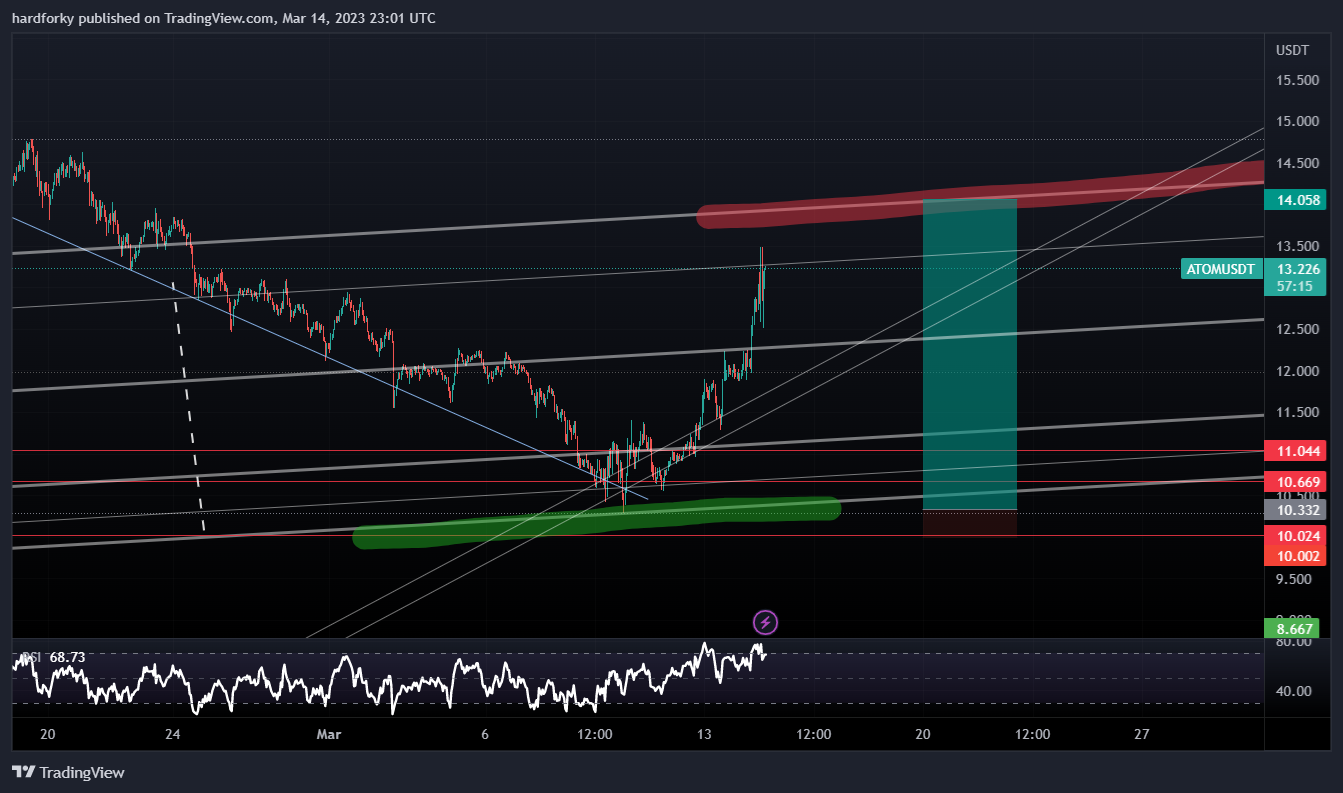Click the 10.332 gray price label

(x=1296, y=510)
